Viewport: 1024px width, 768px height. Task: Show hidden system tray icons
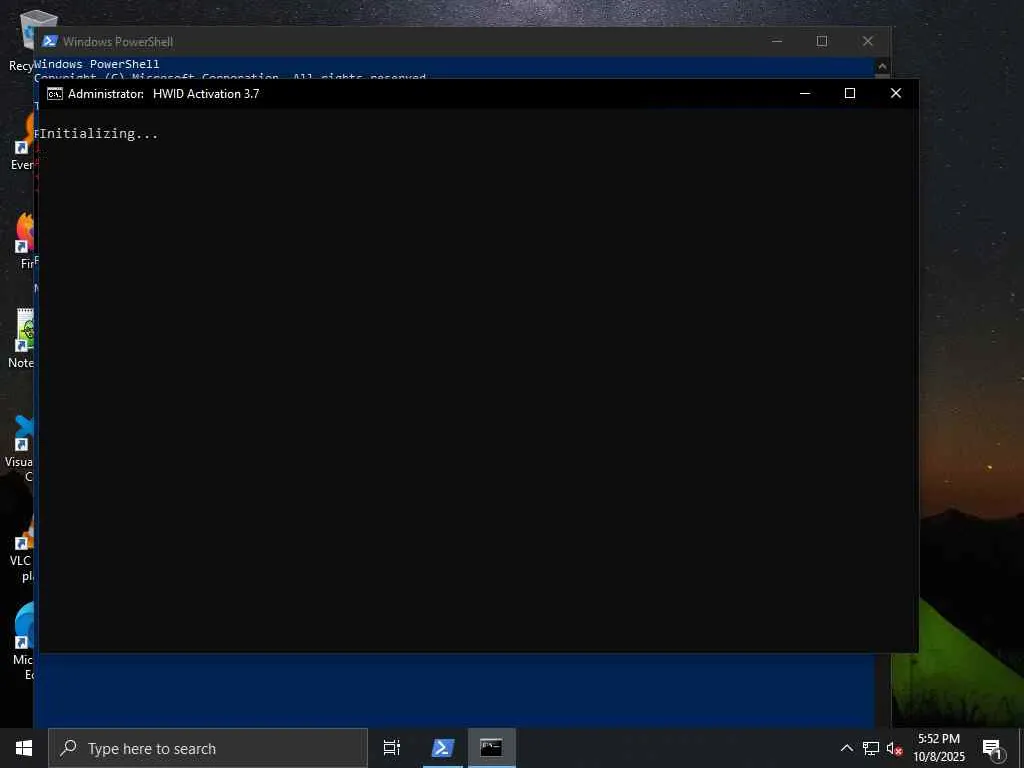tap(846, 748)
